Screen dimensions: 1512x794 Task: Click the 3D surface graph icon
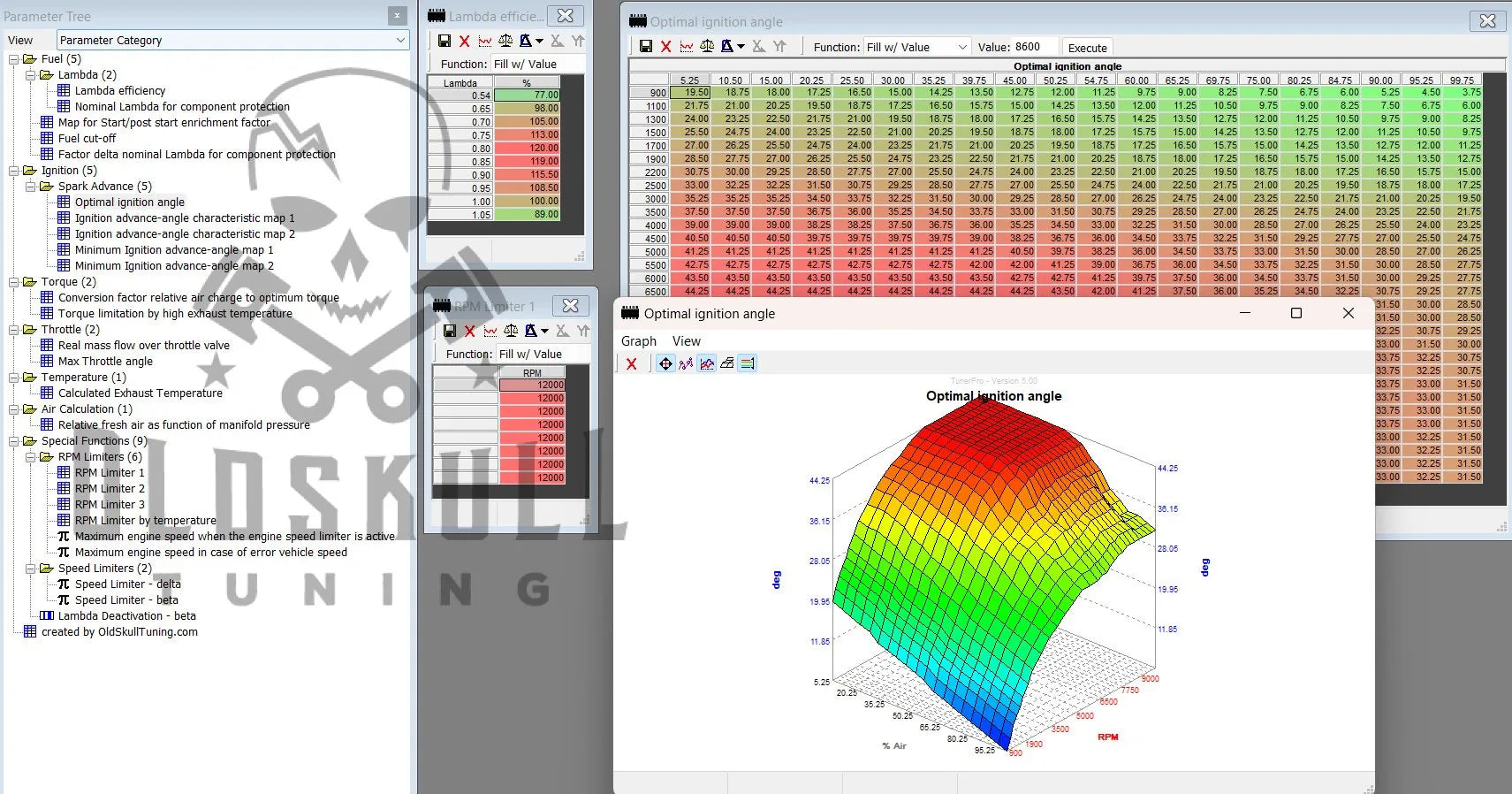(726, 363)
